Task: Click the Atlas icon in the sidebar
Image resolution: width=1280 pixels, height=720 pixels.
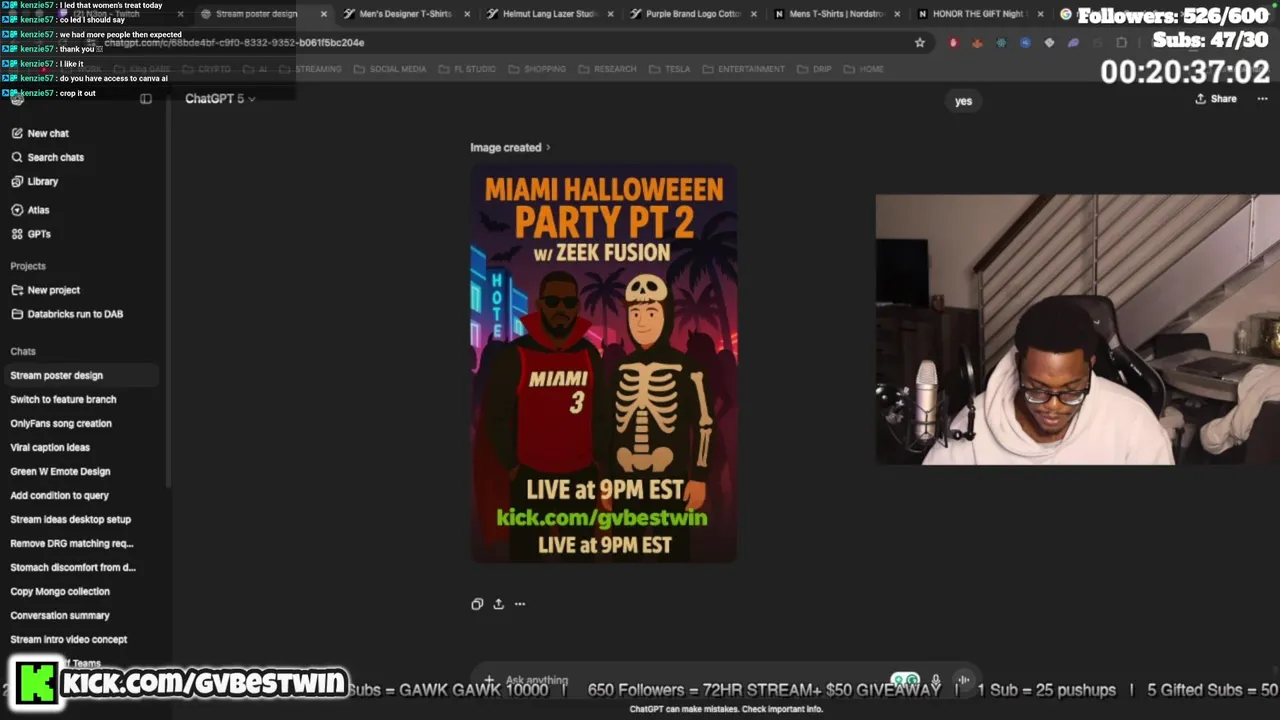Action: (x=17, y=210)
